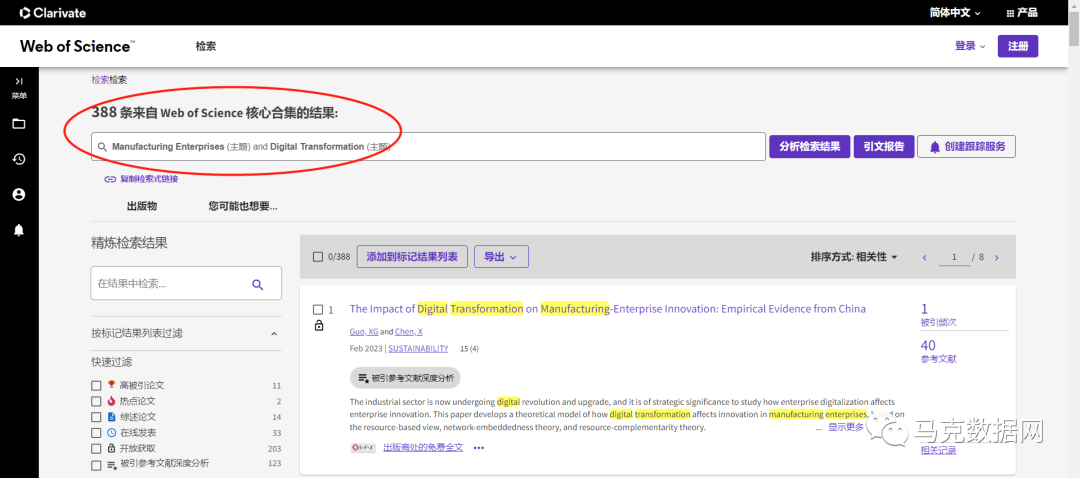Open the times cited count 1
Image resolution: width=1080 pixels, height=478 pixels.
pyautogui.click(x=924, y=309)
